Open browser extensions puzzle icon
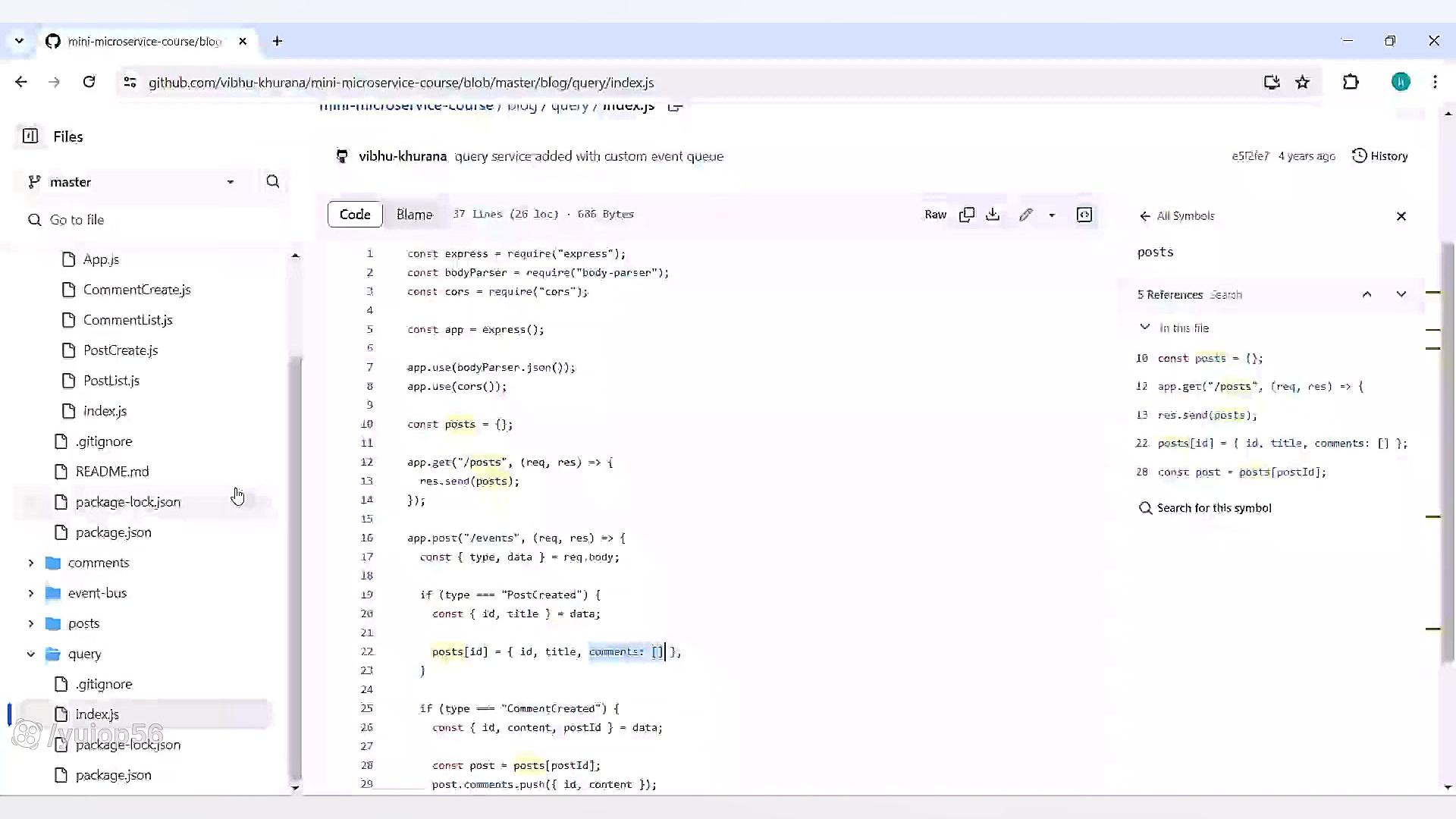 pos(1351,82)
